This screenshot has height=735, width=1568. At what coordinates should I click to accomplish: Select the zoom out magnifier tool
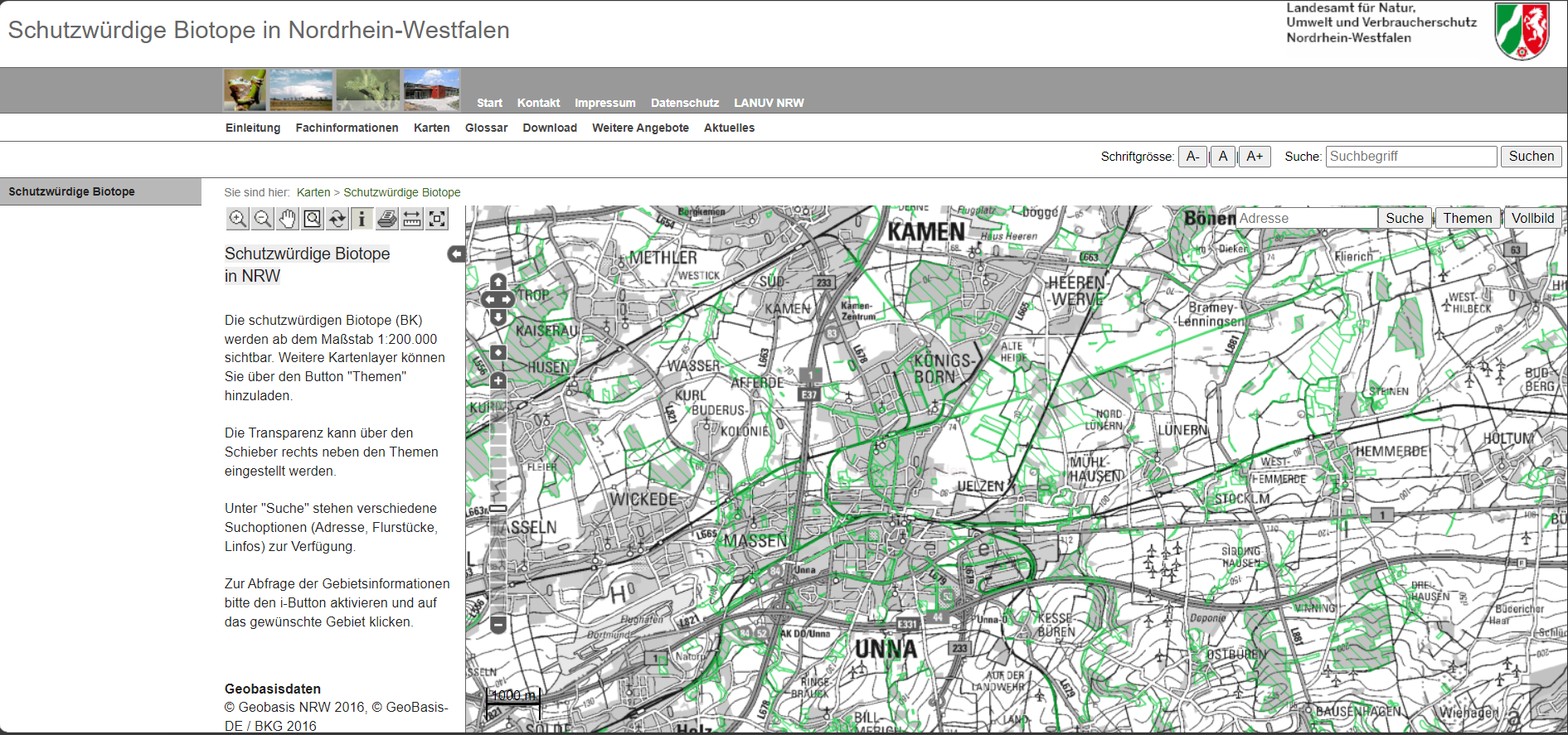point(262,219)
